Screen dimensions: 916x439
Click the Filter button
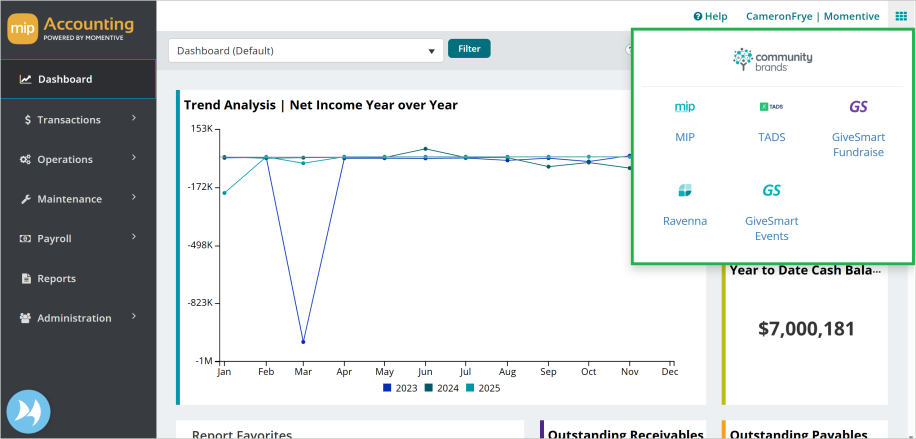(469, 49)
